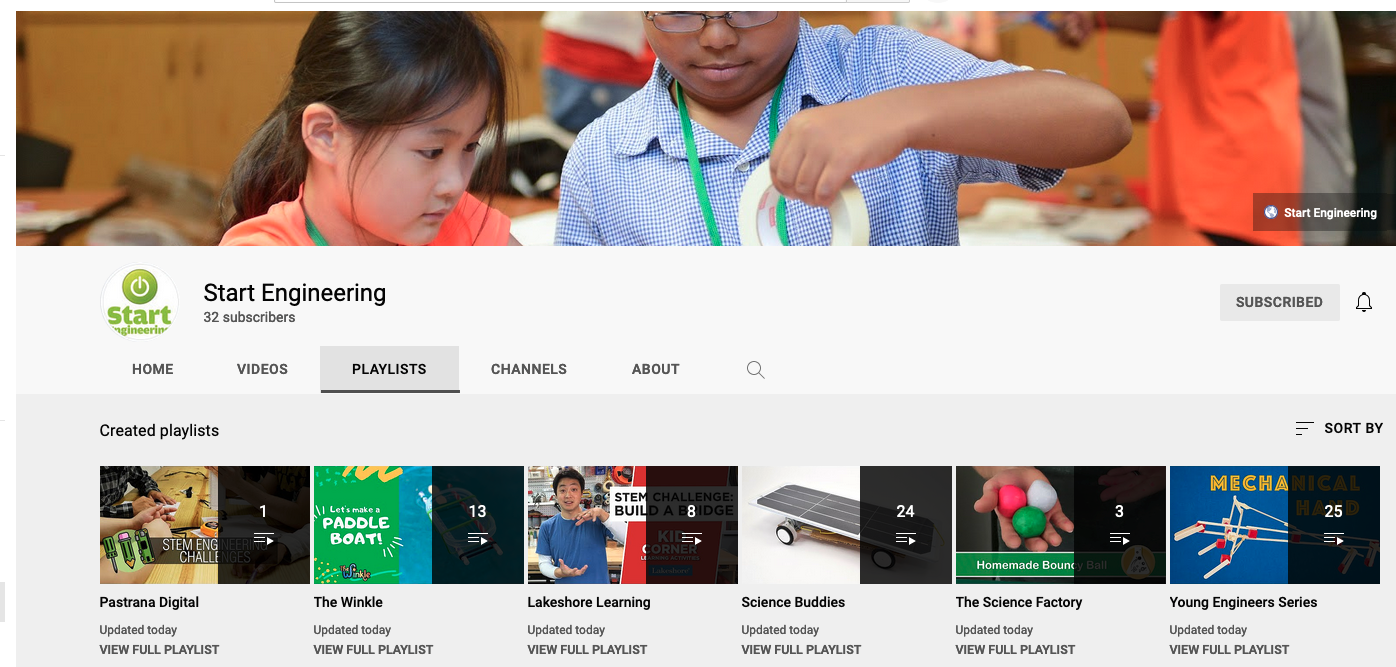This screenshot has width=1396, height=667.
Task: Click the solar car thumbnail
Action: coord(846,525)
